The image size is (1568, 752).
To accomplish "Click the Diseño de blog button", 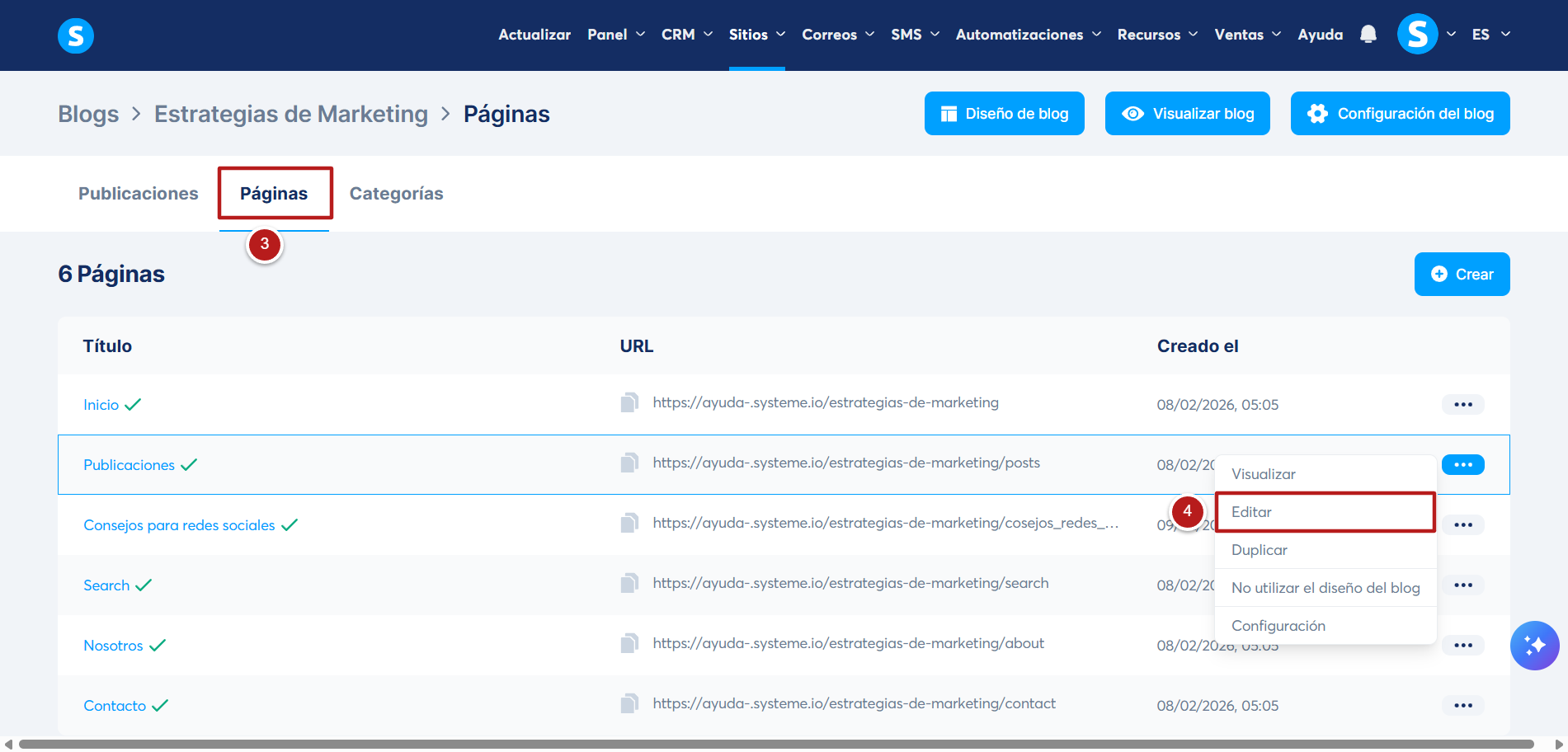I will [1005, 114].
